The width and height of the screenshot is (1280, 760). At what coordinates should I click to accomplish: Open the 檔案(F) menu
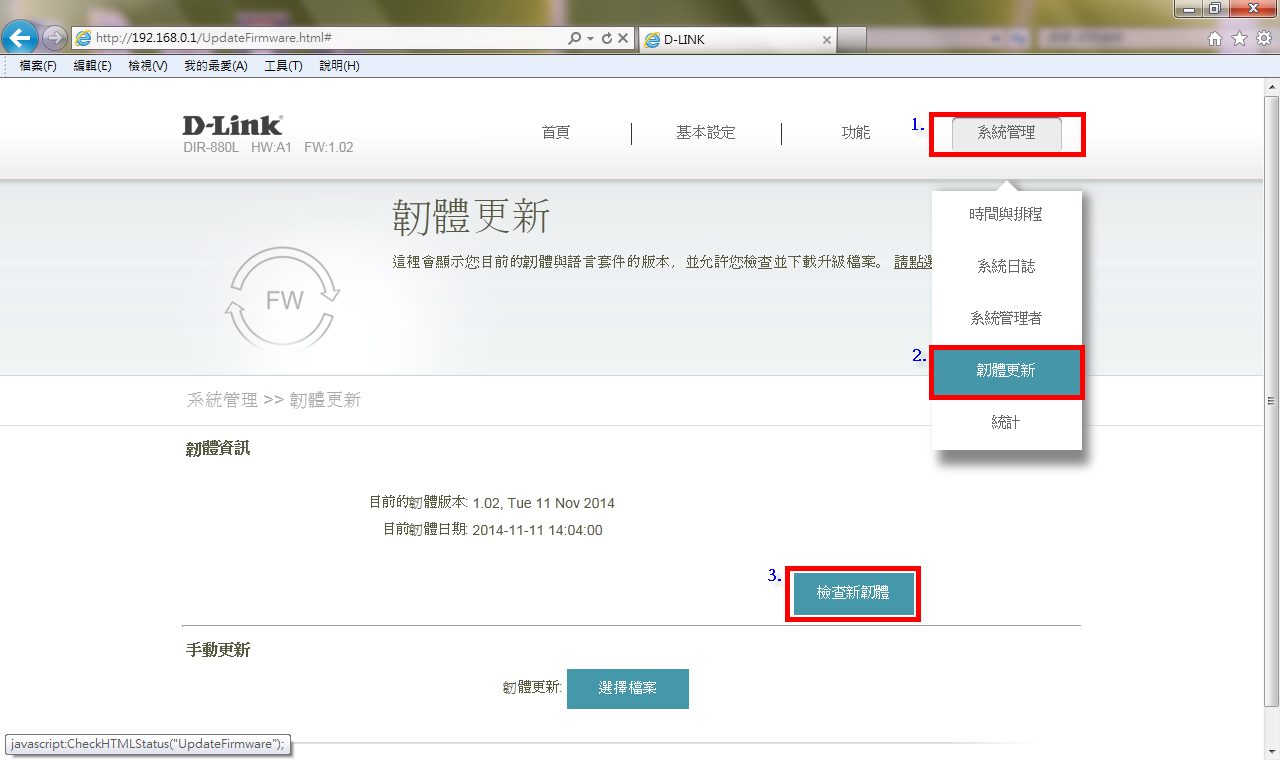click(x=38, y=66)
